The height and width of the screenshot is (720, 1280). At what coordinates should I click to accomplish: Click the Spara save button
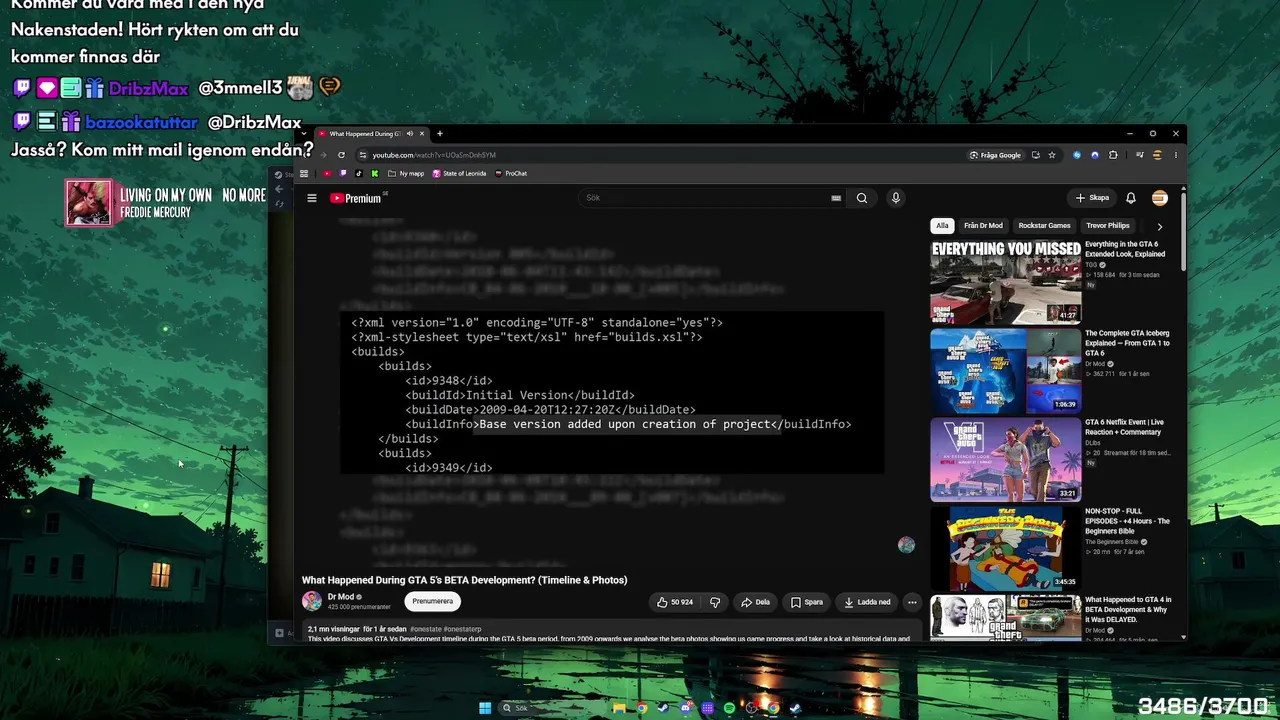click(x=807, y=602)
